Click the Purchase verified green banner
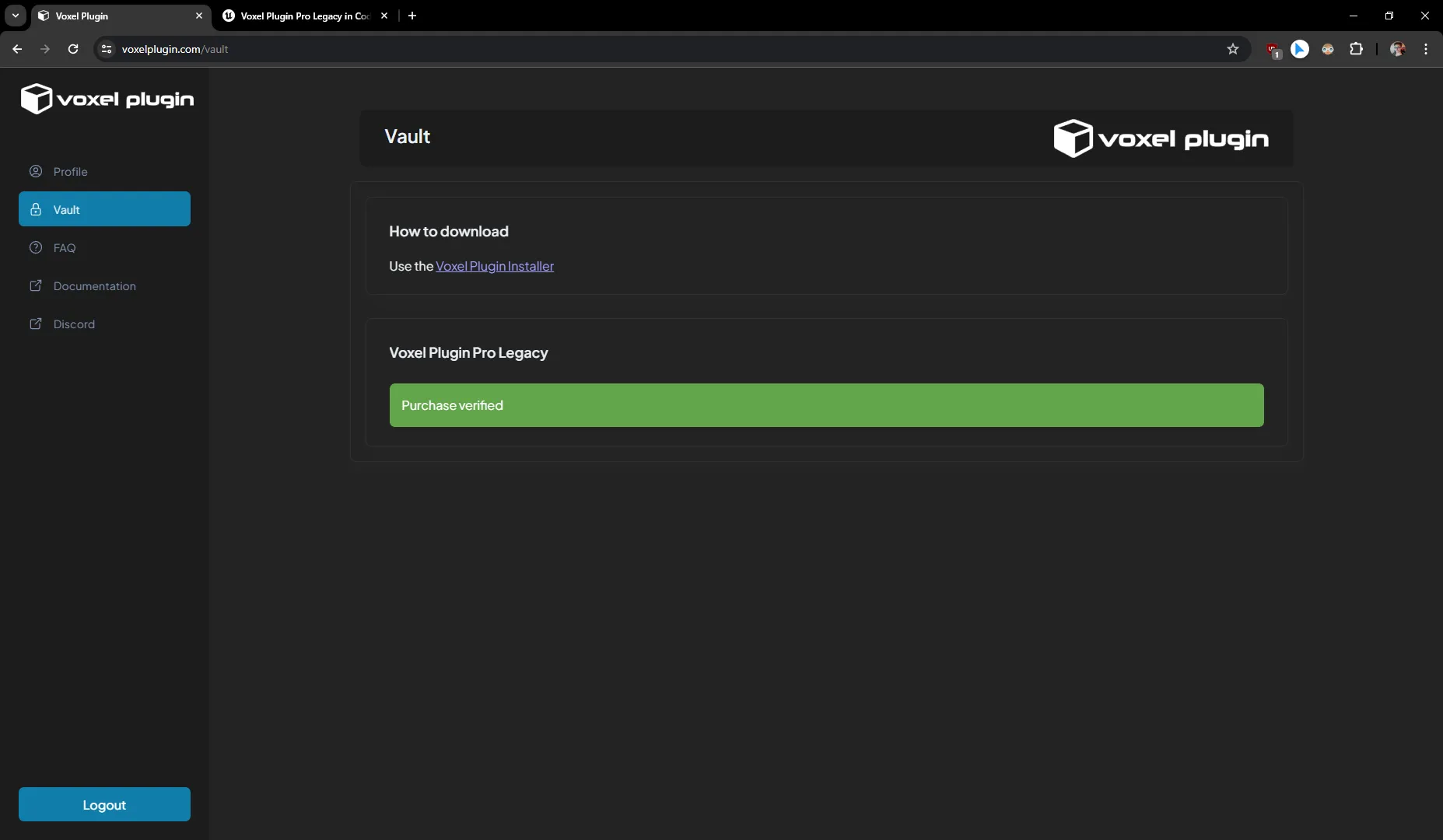Image resolution: width=1443 pixels, height=840 pixels. click(x=826, y=405)
